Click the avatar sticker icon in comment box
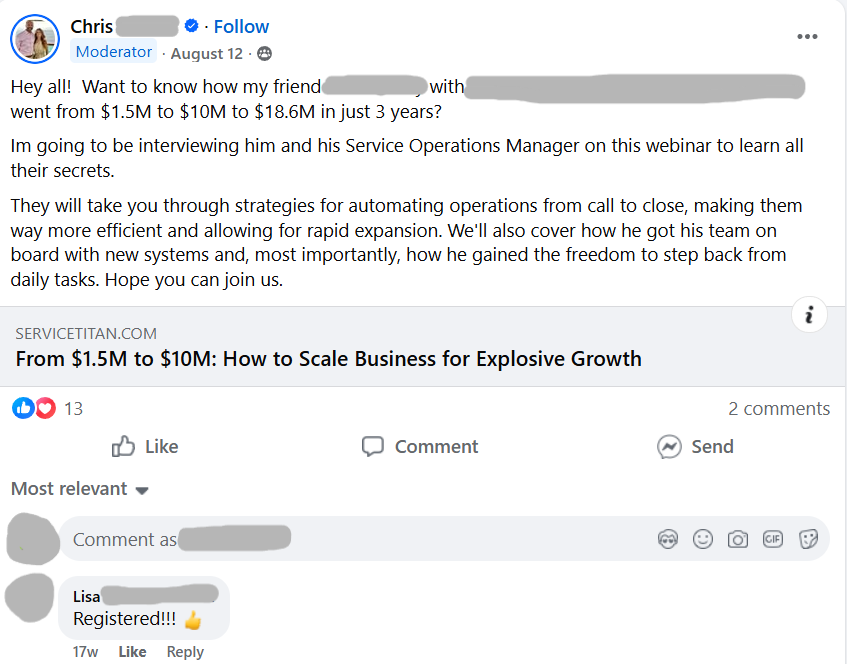Image resolution: width=847 pixels, height=664 pixels. (668, 540)
